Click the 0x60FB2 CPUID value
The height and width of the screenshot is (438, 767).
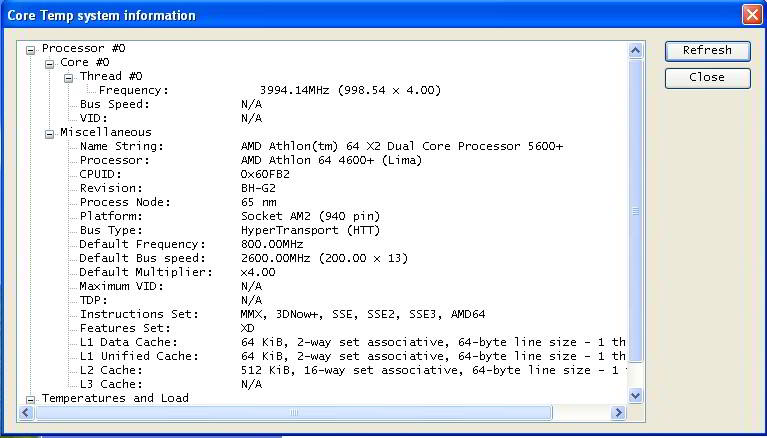pos(266,174)
